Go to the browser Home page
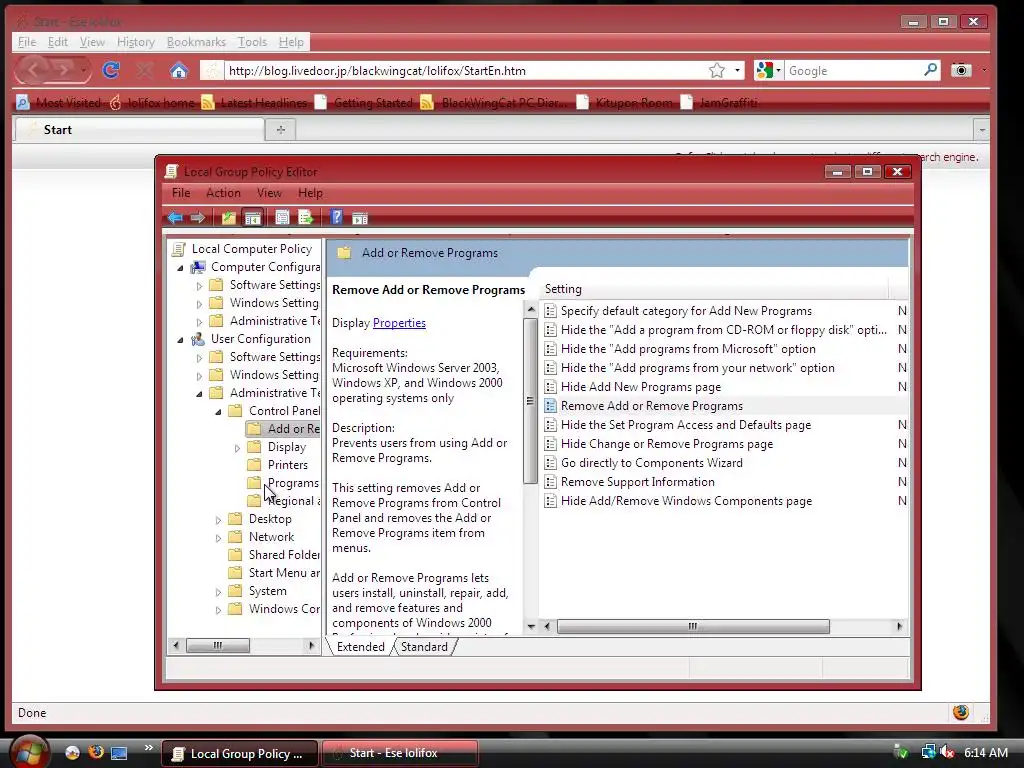The image size is (1024, 768). (x=179, y=70)
